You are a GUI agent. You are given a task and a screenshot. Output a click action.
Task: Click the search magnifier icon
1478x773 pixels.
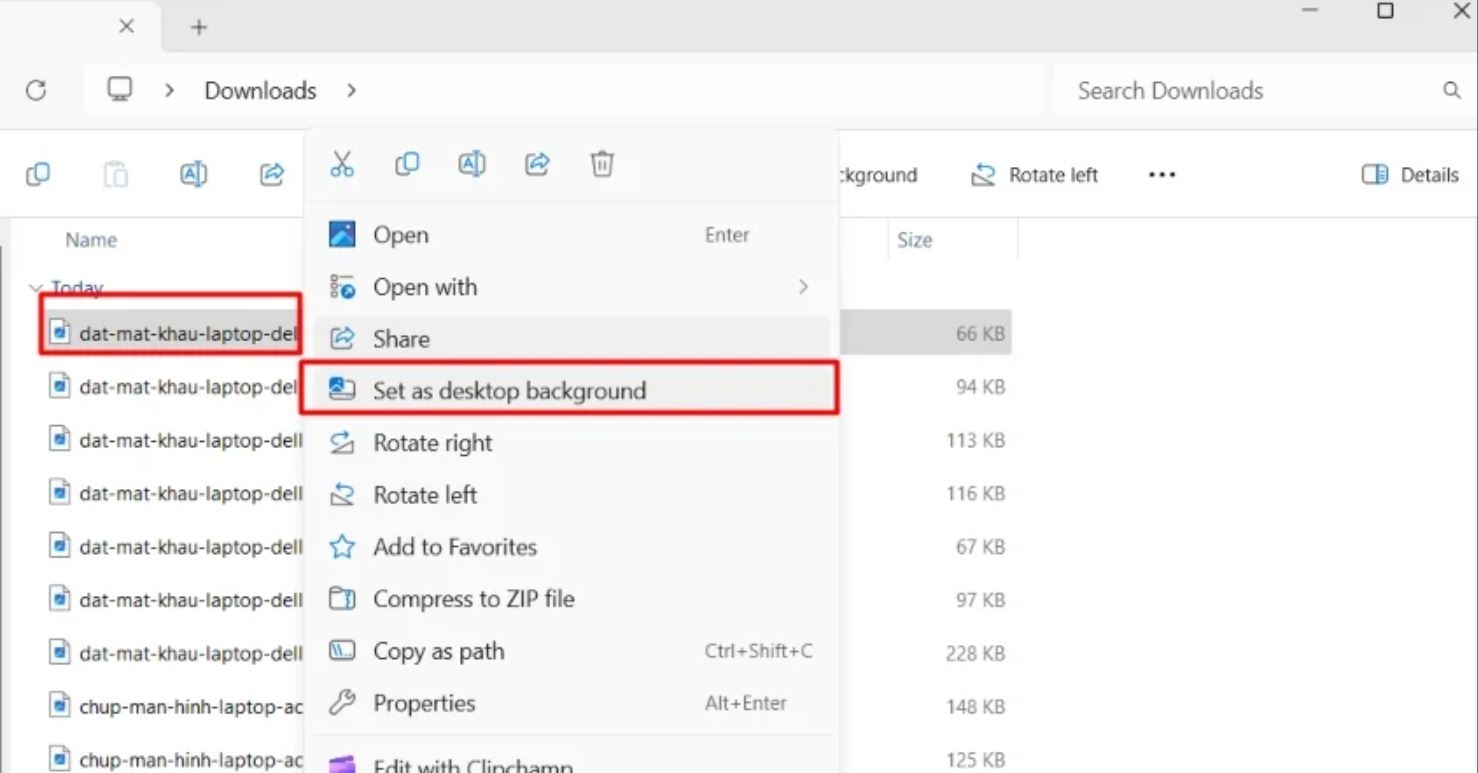1452,91
